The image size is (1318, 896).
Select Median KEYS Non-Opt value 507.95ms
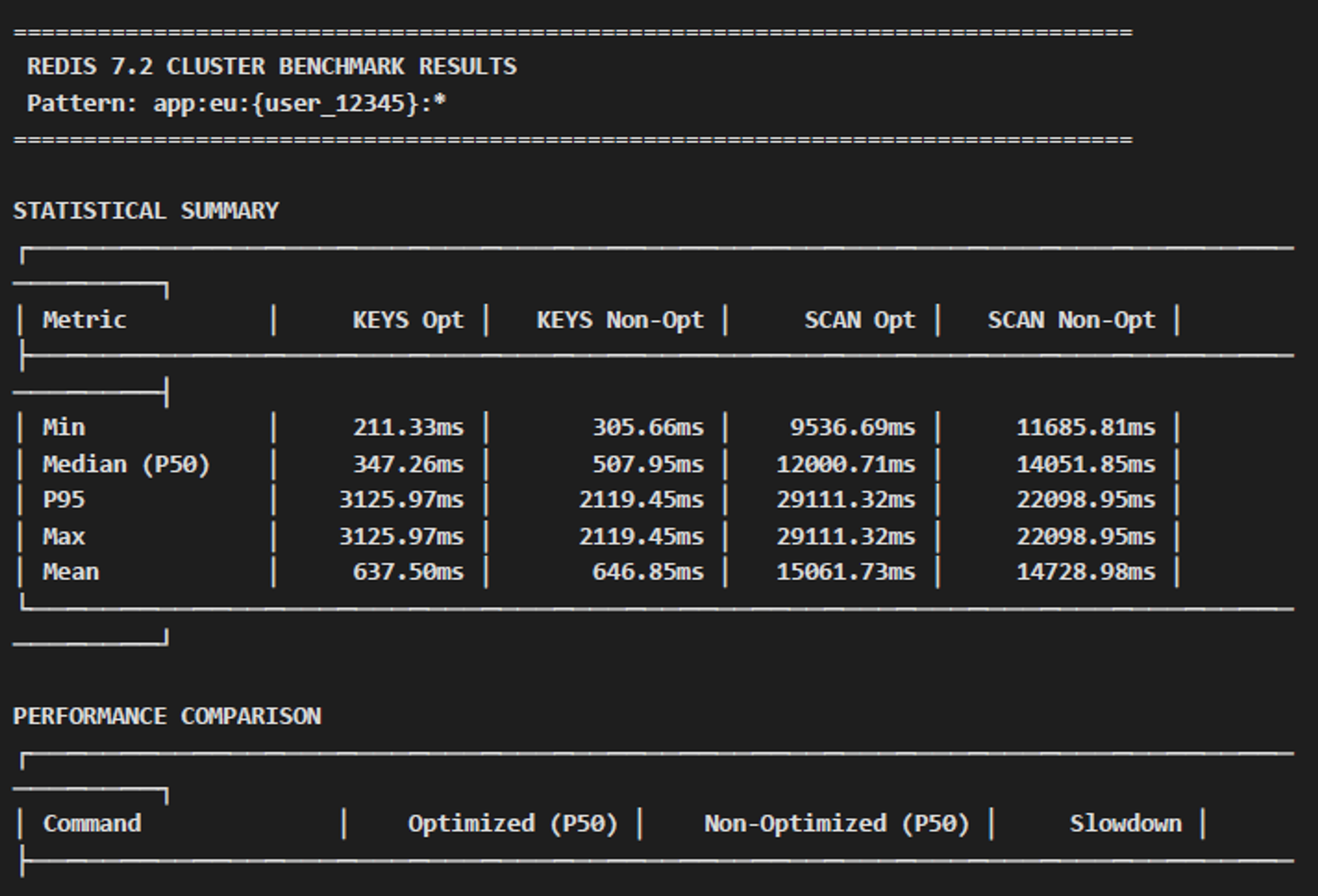[648, 465]
